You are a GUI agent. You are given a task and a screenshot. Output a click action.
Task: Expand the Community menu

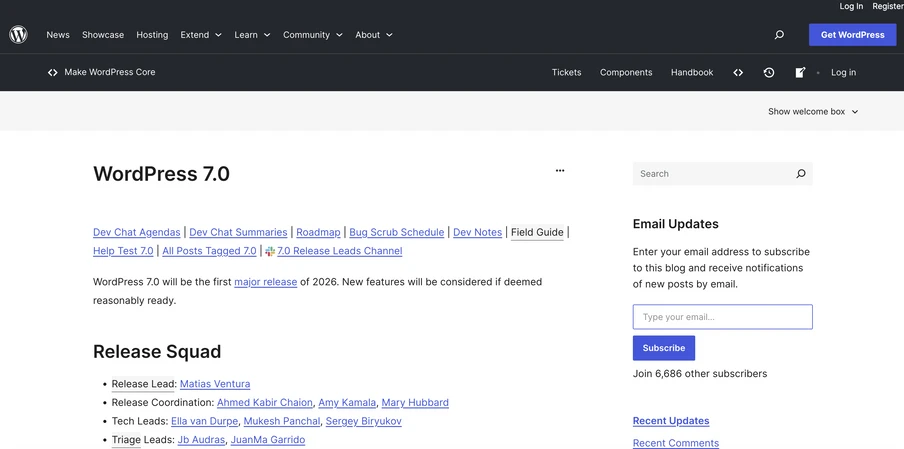pyautogui.click(x=312, y=35)
